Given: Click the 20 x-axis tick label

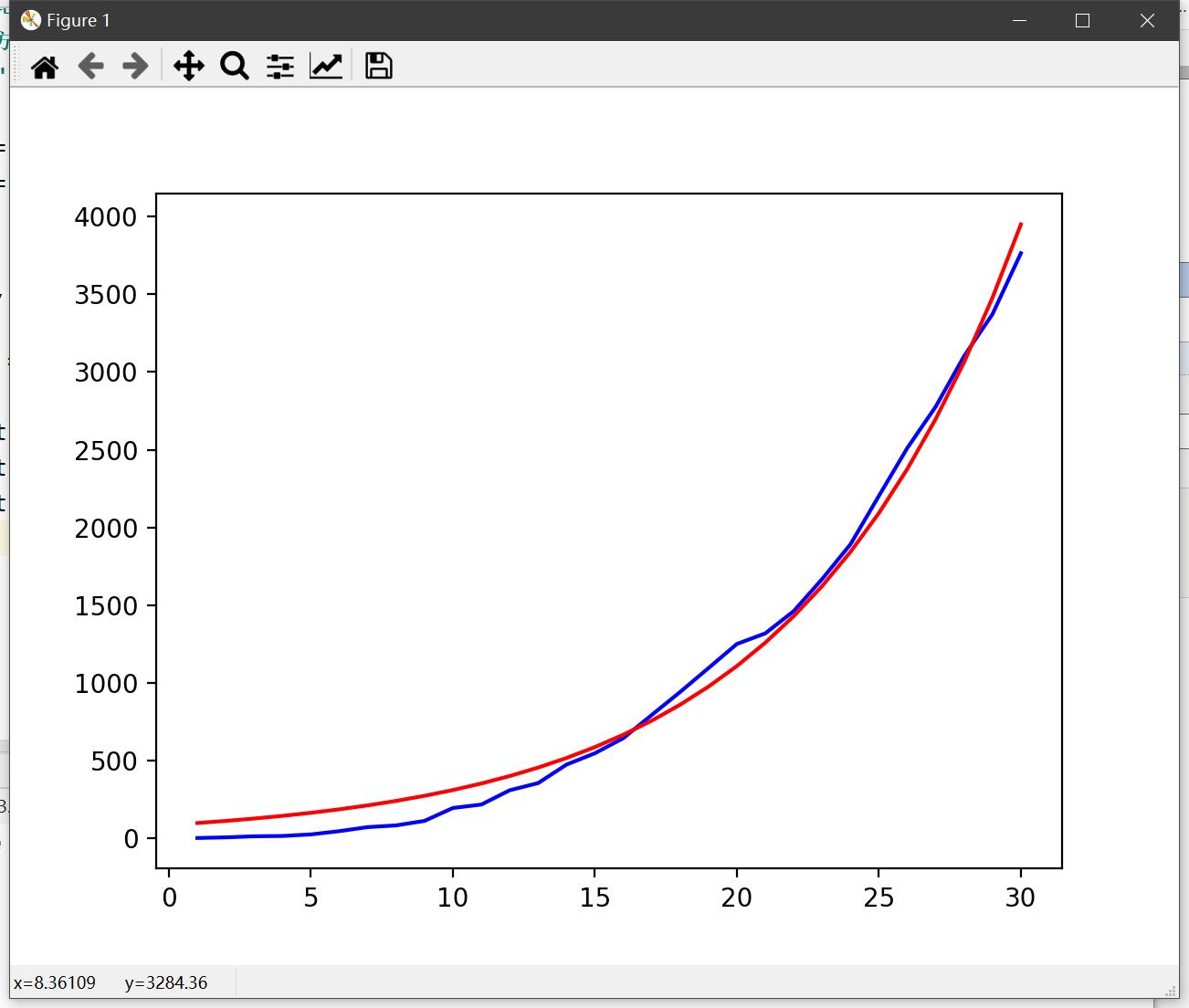Looking at the screenshot, I should [737, 898].
